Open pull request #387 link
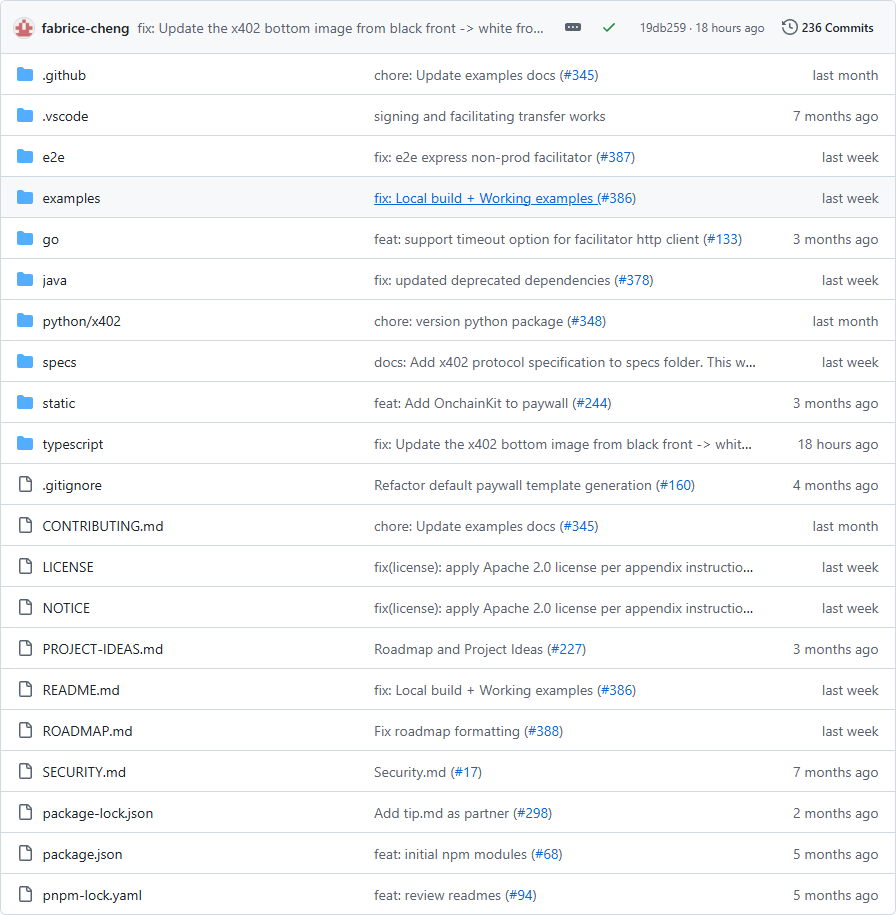The image size is (896, 915). coord(615,157)
